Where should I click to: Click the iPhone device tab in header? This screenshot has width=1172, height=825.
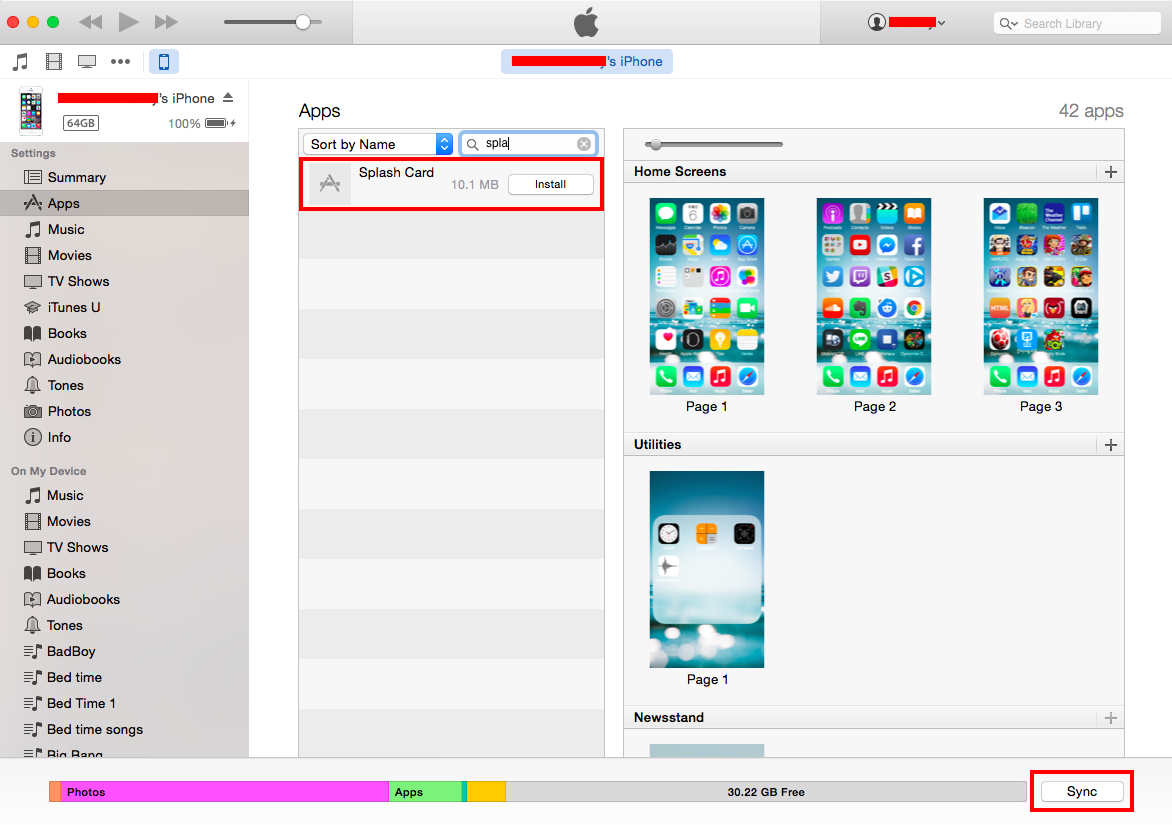[587, 61]
